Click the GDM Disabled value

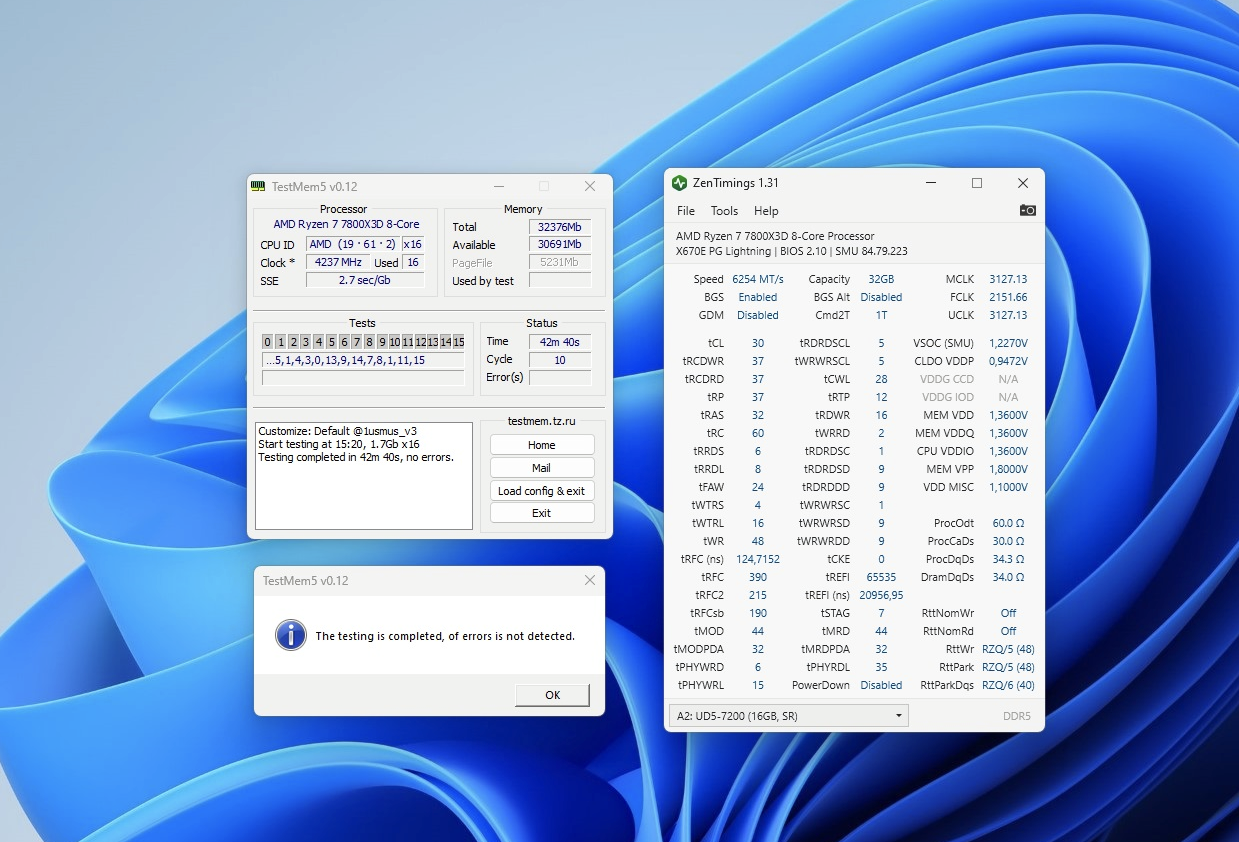pyautogui.click(x=758, y=315)
